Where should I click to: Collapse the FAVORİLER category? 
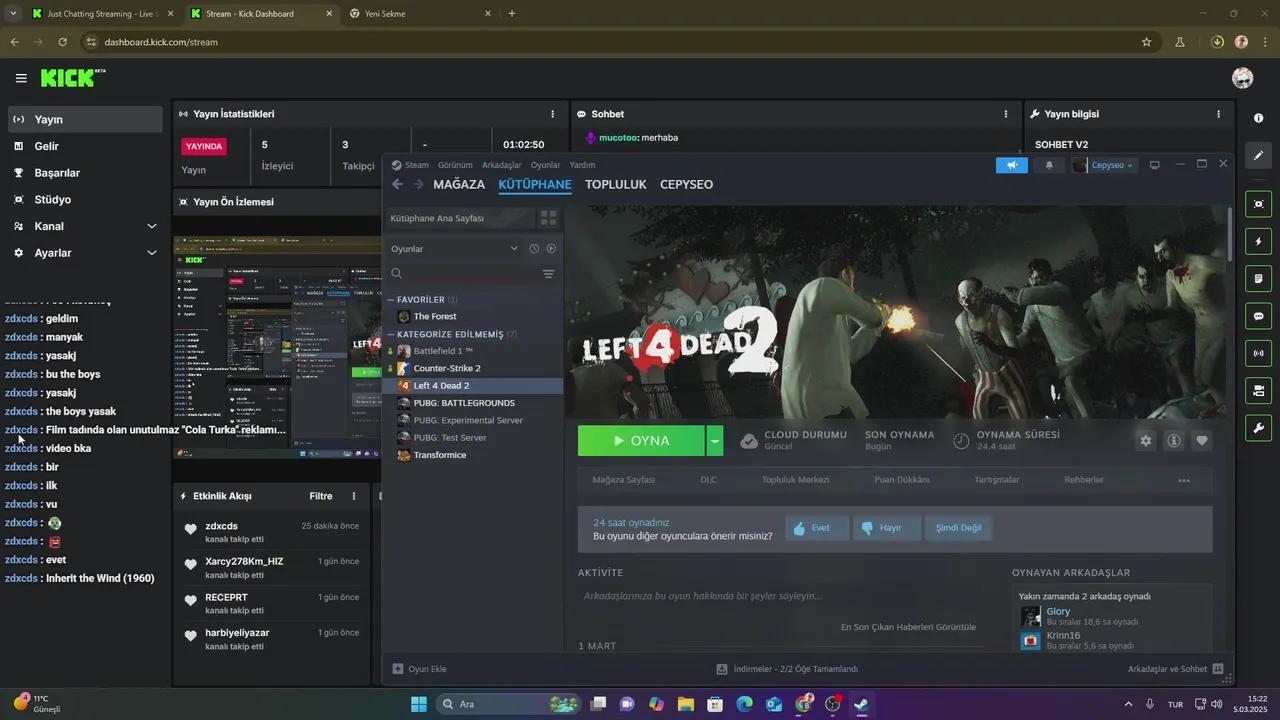pos(390,299)
